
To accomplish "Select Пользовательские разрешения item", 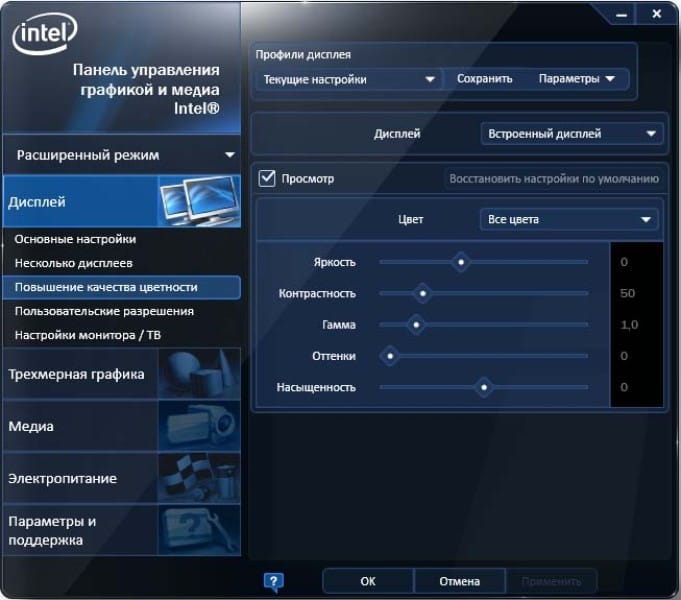I will [104, 312].
